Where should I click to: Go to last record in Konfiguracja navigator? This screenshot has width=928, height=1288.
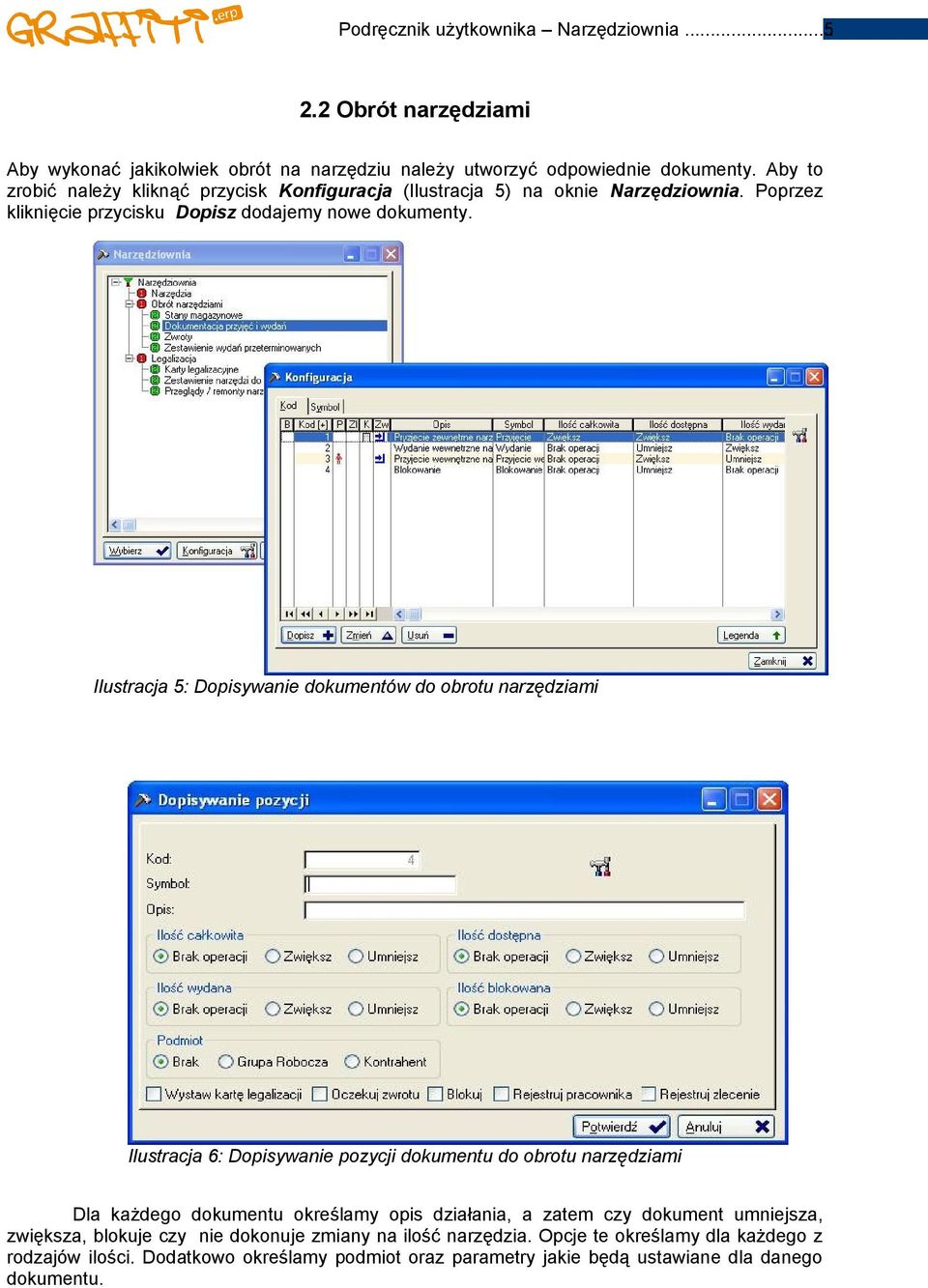point(368,614)
